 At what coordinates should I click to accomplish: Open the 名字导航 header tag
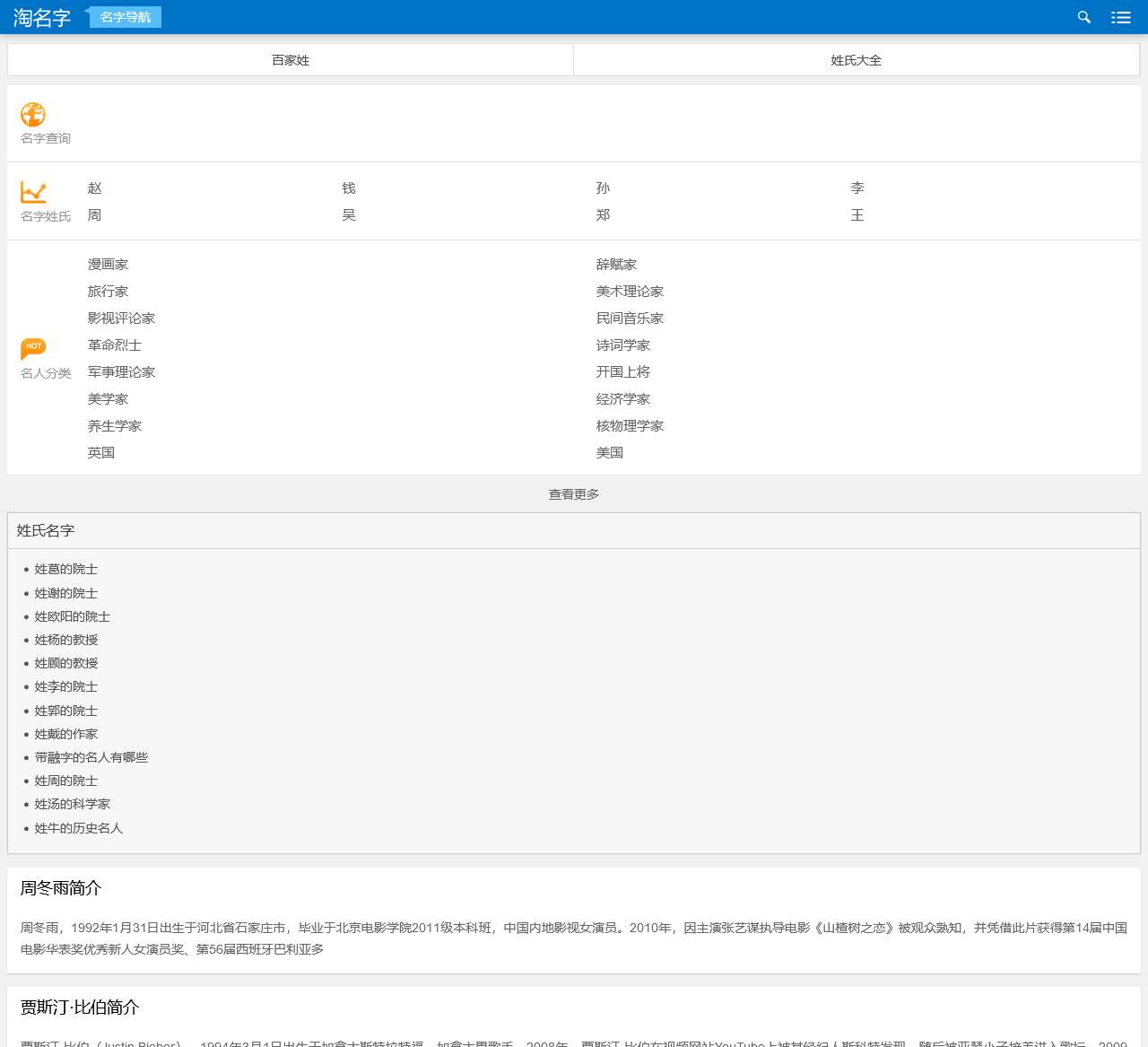pyautogui.click(x=125, y=17)
